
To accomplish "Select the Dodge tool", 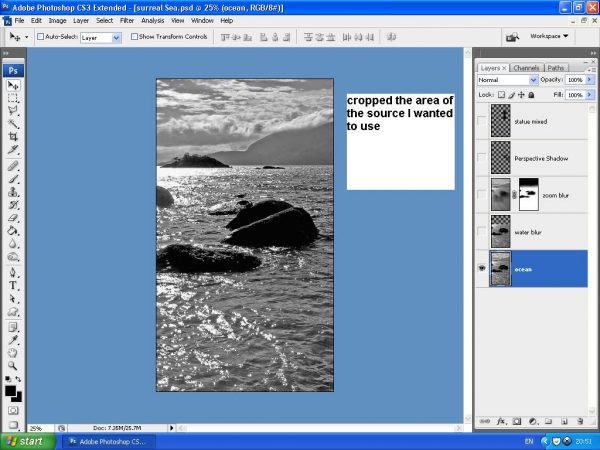I will click(13, 257).
